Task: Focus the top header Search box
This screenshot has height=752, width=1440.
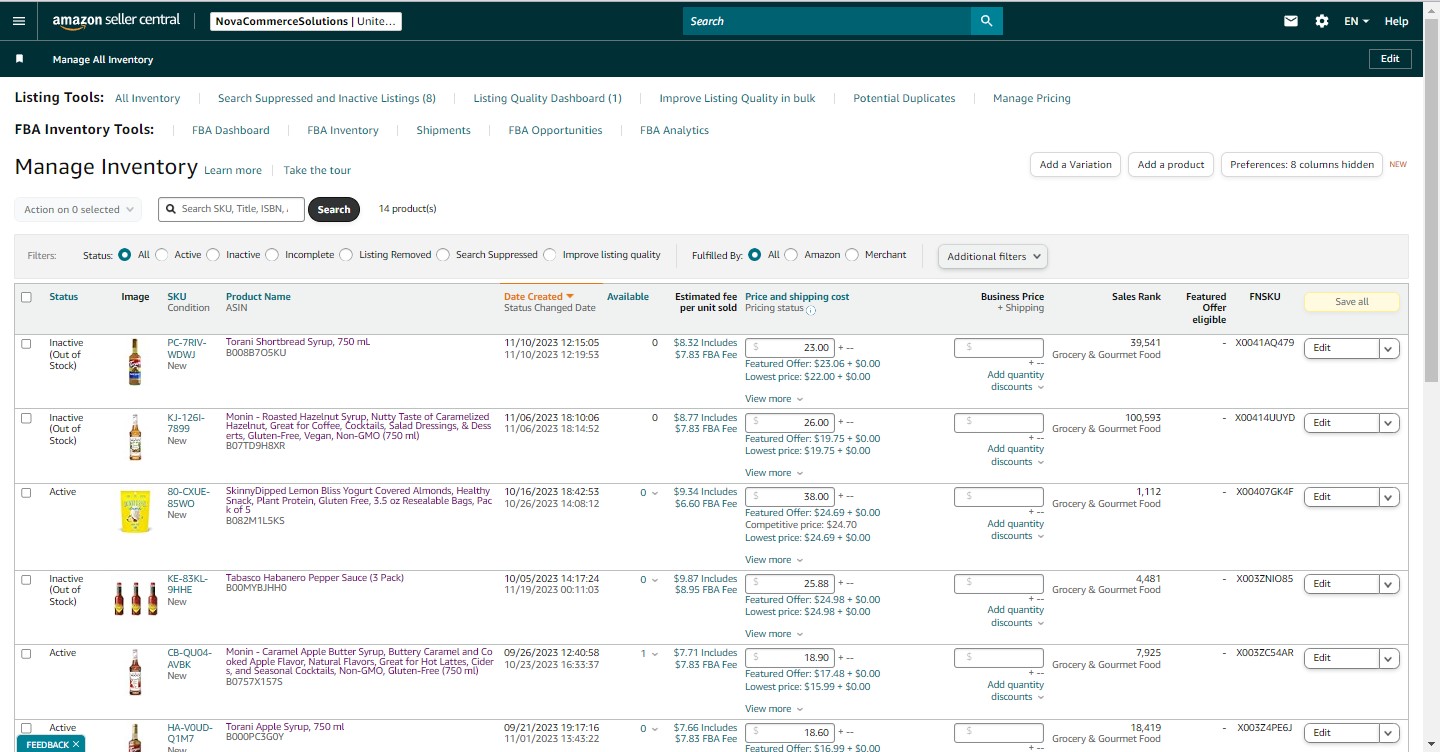Action: pyautogui.click(x=827, y=21)
